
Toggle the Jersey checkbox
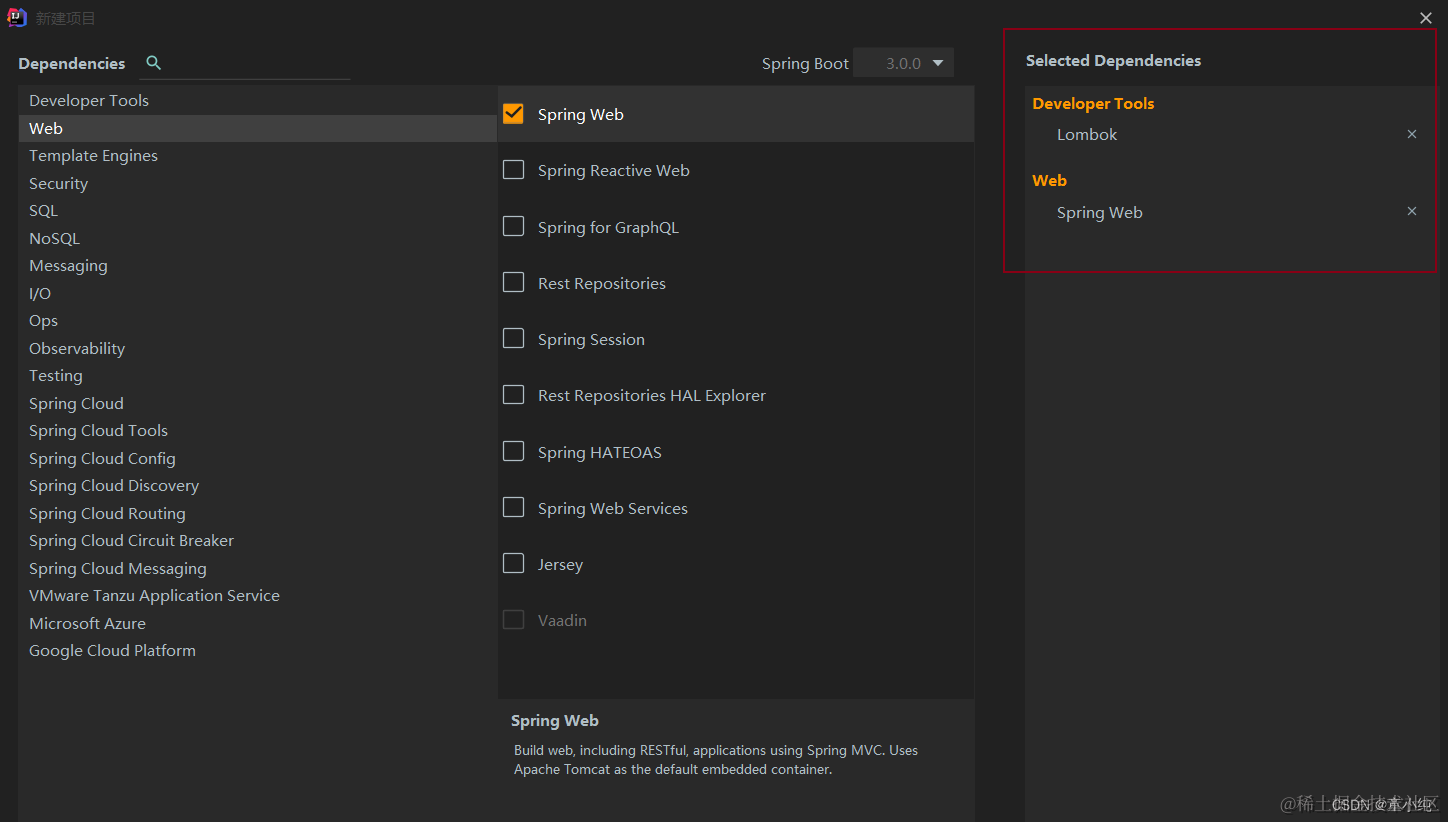[514, 564]
